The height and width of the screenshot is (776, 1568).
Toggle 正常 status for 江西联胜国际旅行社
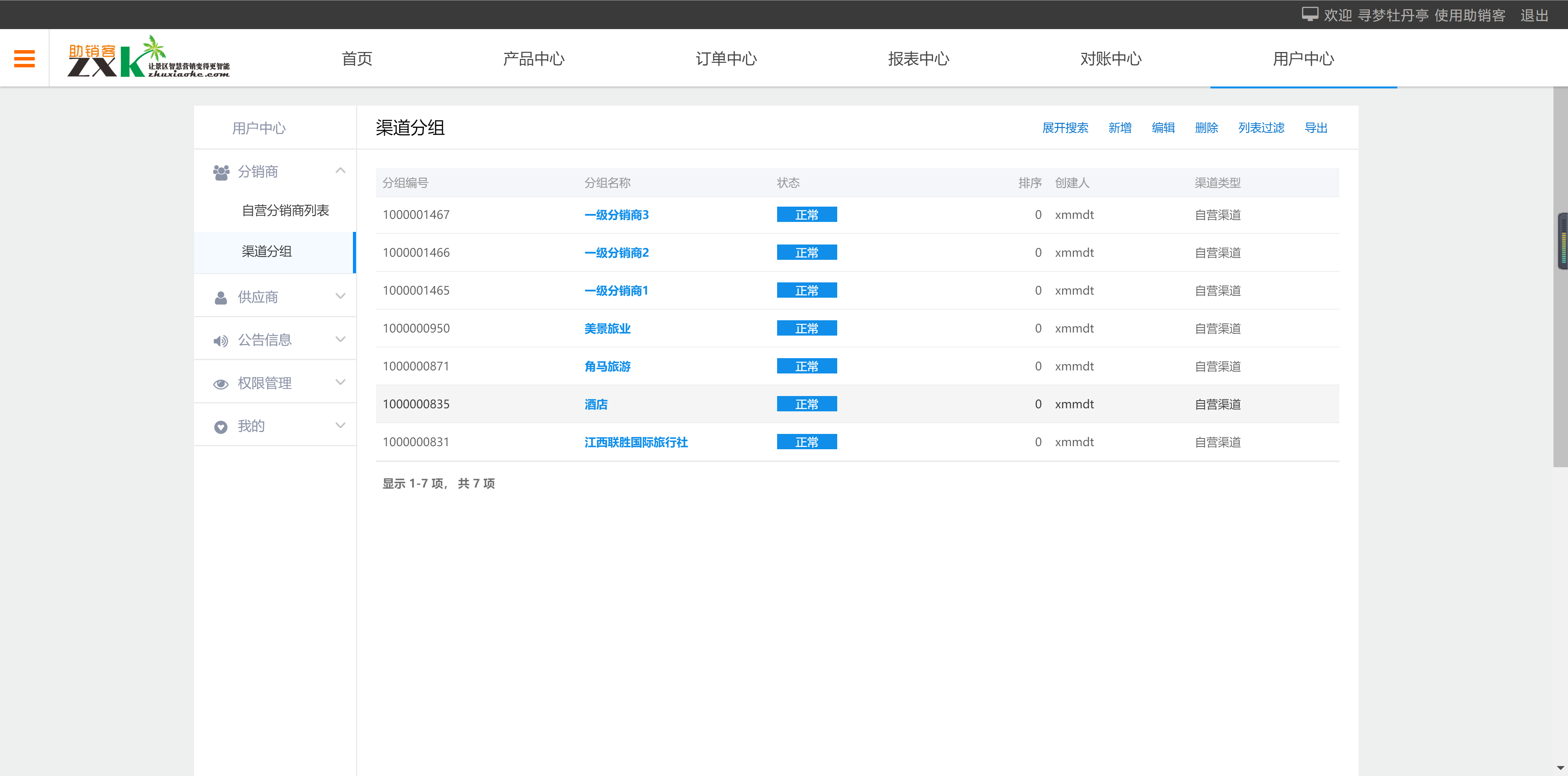point(807,442)
